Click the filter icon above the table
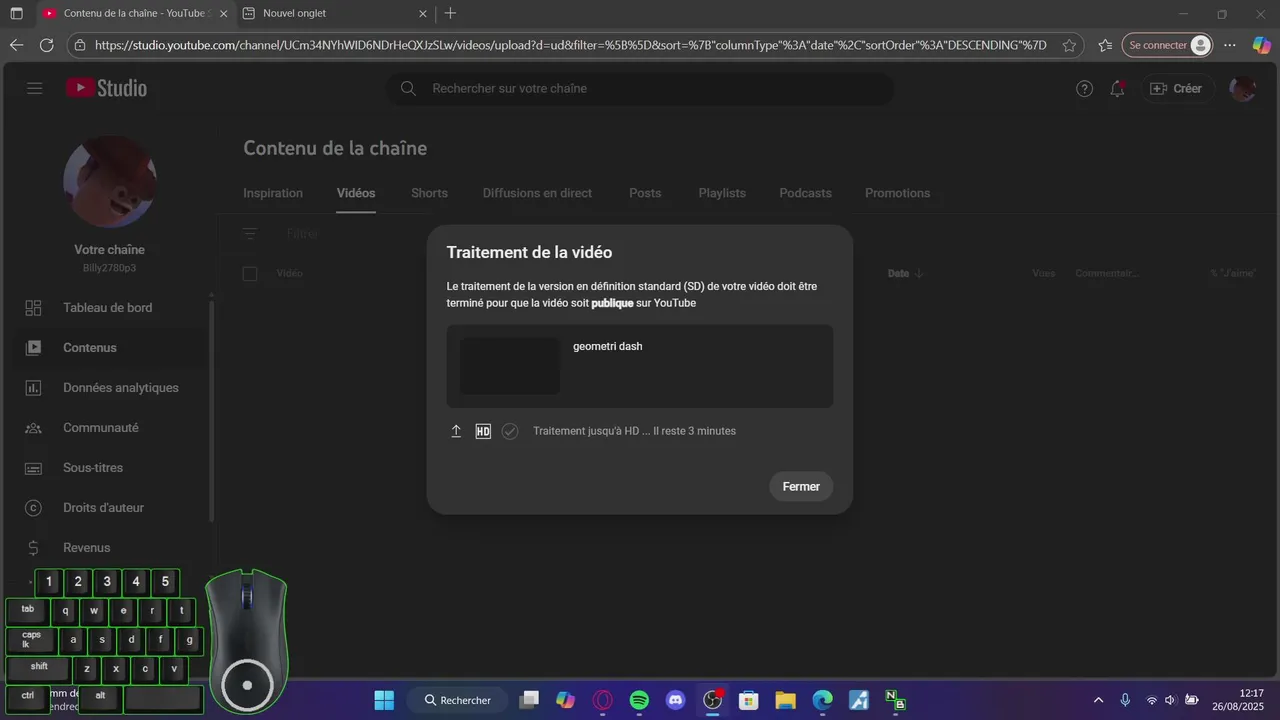 250,234
